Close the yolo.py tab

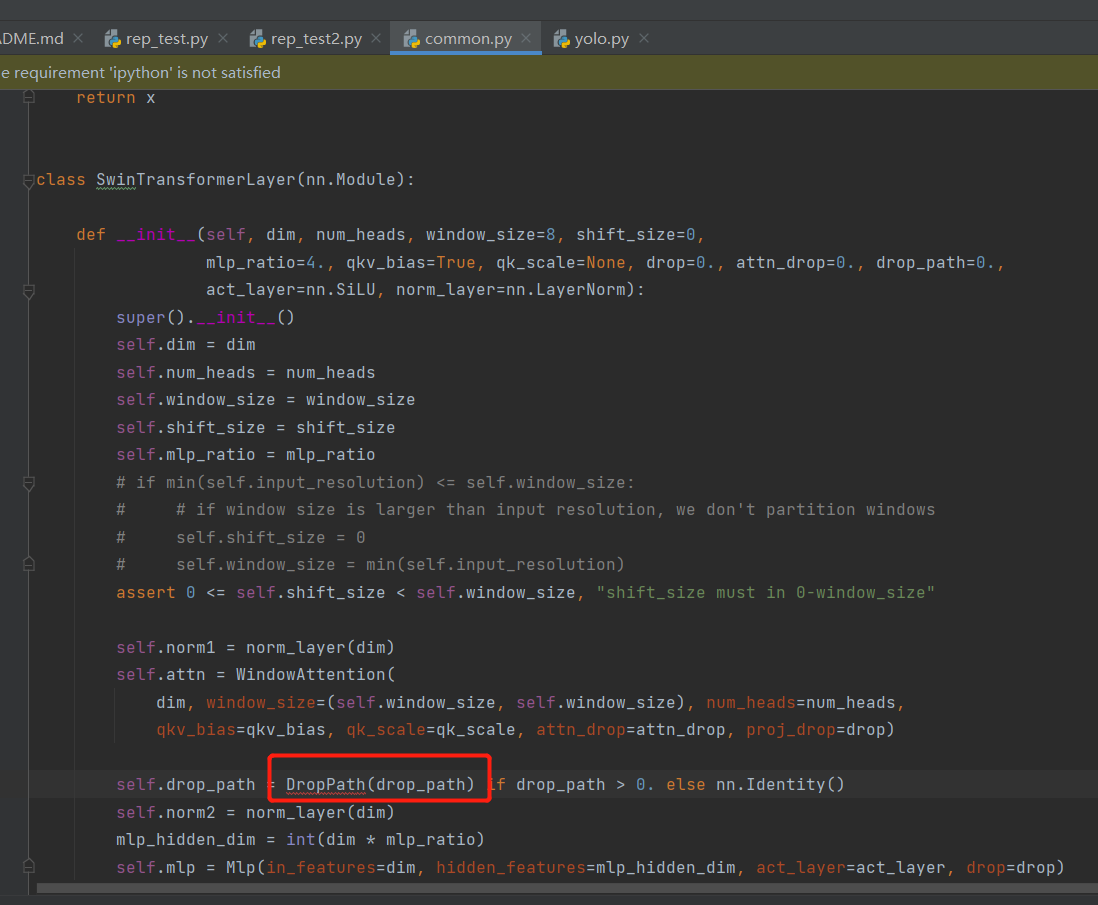pyautogui.click(x=644, y=39)
